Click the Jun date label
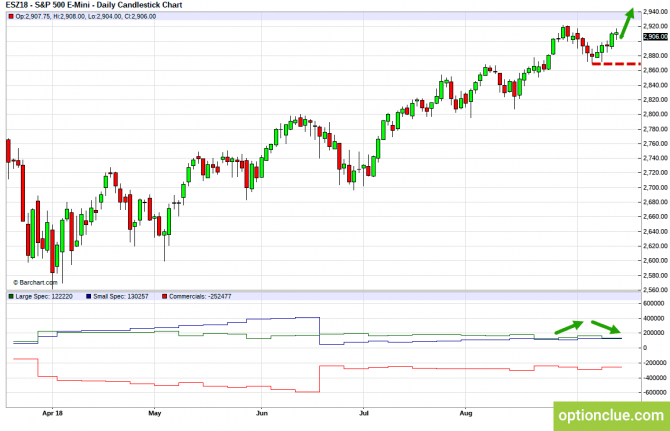The width and height of the screenshot is (670, 431). pyautogui.click(x=262, y=413)
